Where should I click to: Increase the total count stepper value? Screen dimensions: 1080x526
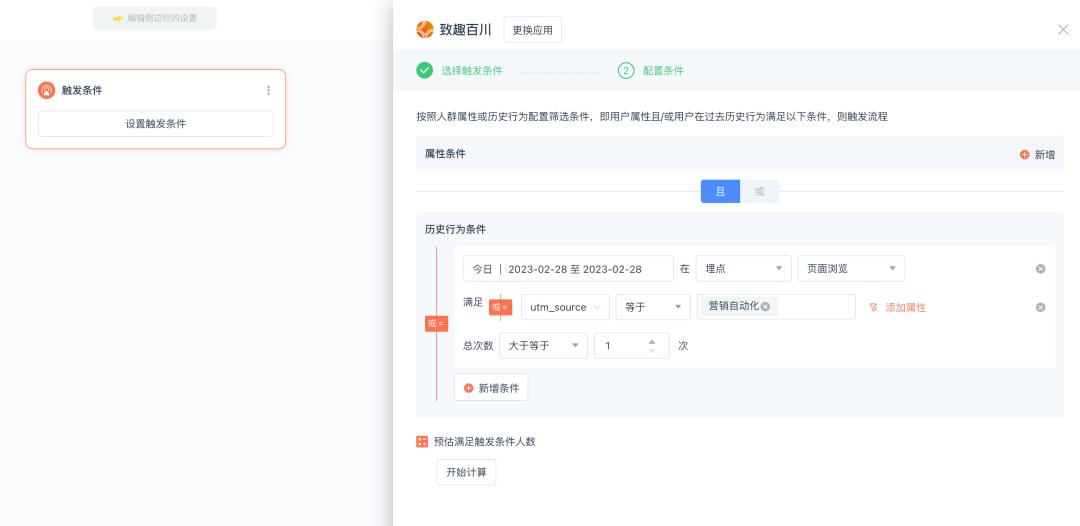[652, 341]
